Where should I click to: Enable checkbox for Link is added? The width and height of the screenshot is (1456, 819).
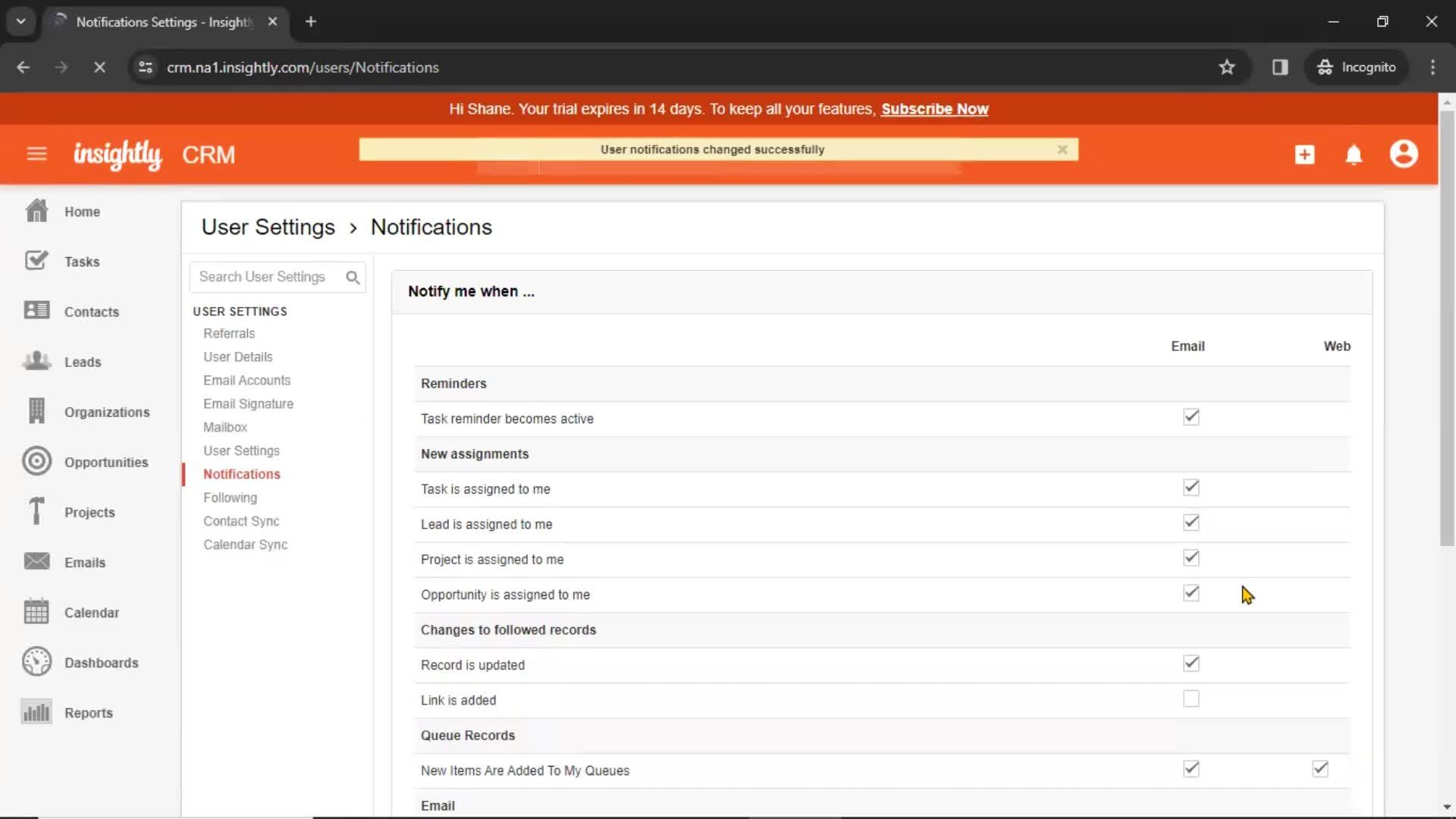(x=1191, y=699)
